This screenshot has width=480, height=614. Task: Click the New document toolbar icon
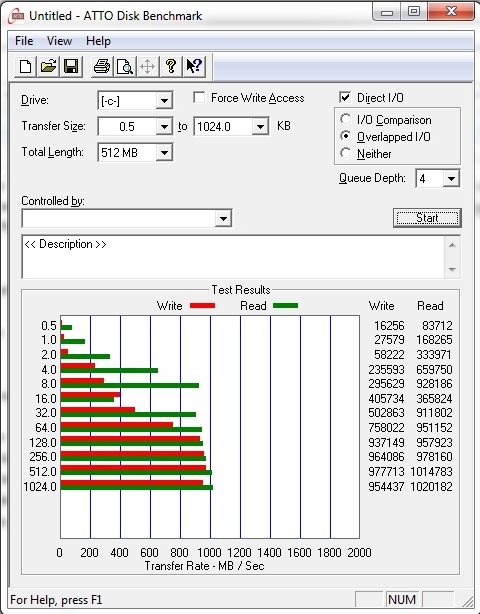click(x=25, y=66)
